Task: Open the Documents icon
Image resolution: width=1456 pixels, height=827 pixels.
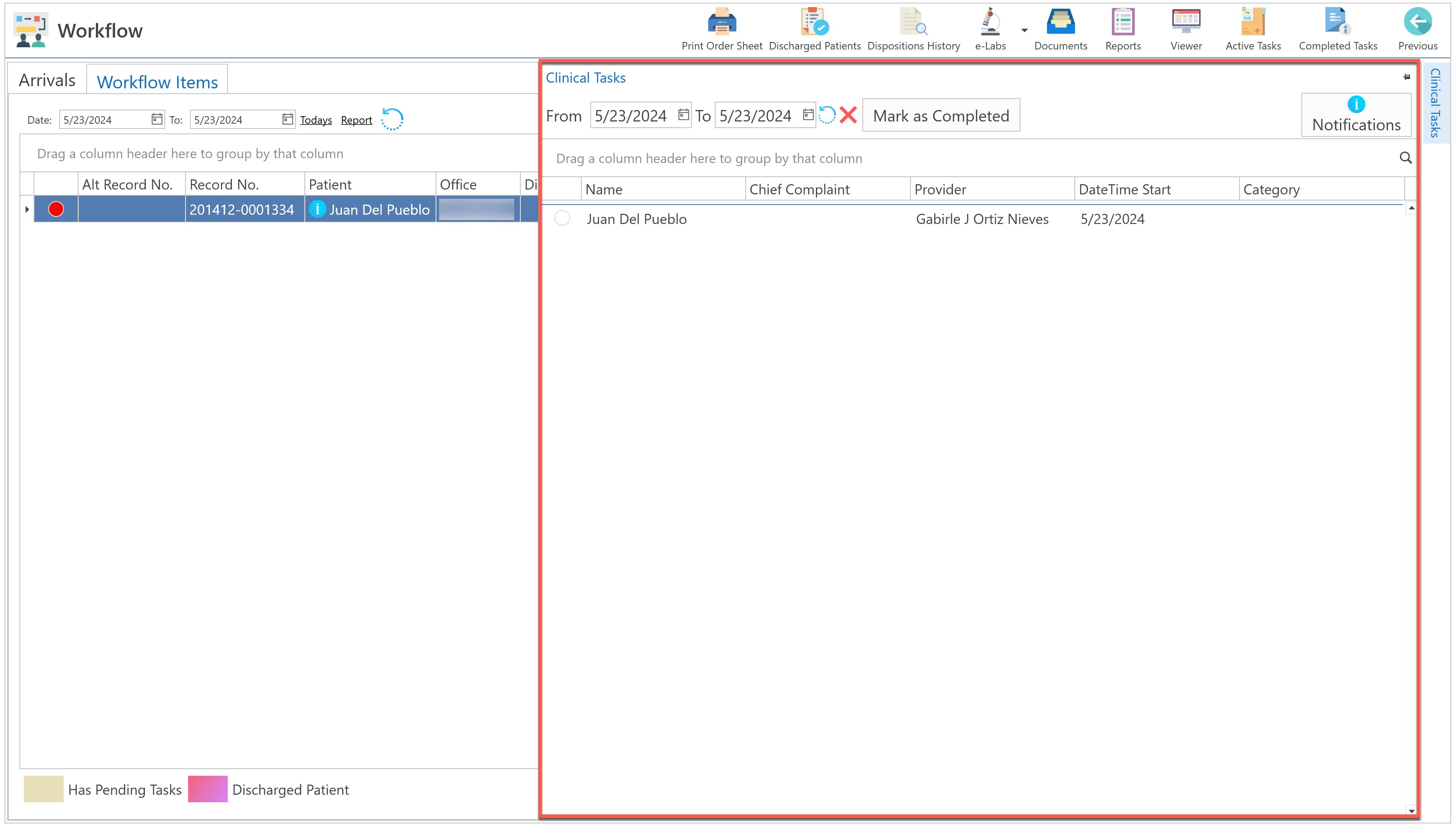Action: point(1060,23)
